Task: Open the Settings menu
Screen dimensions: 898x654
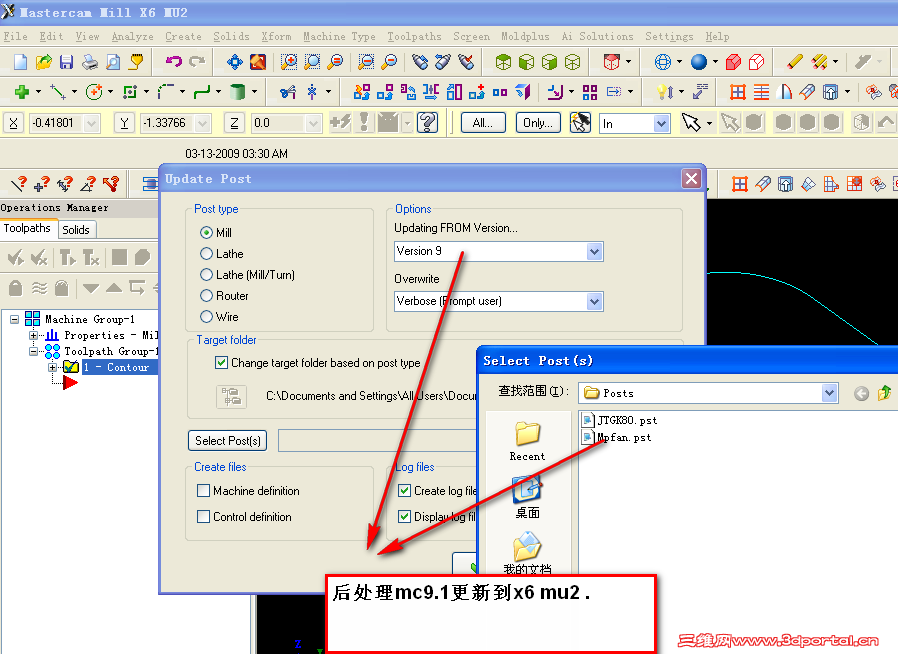Action: (x=669, y=36)
